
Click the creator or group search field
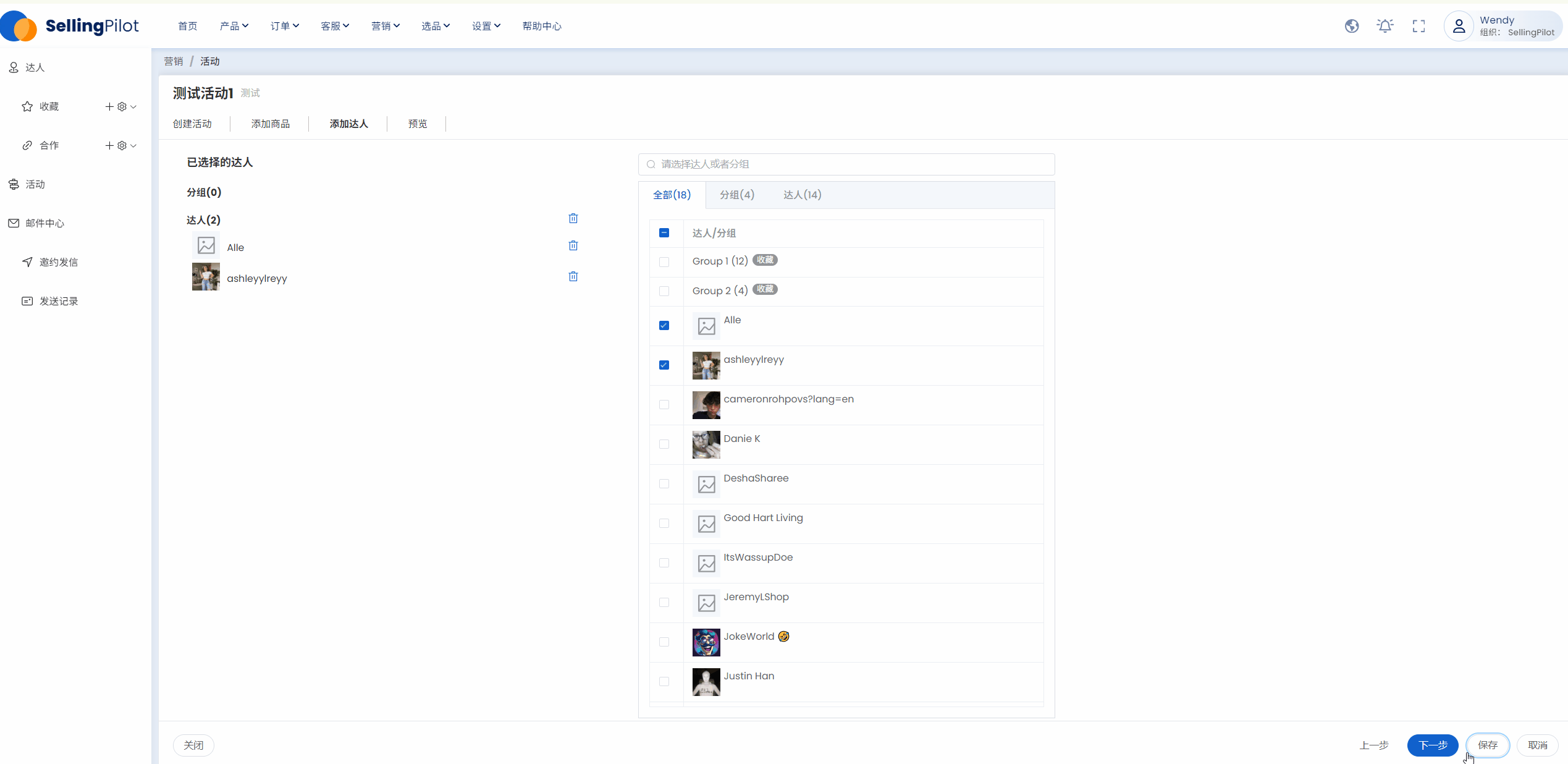[846, 164]
